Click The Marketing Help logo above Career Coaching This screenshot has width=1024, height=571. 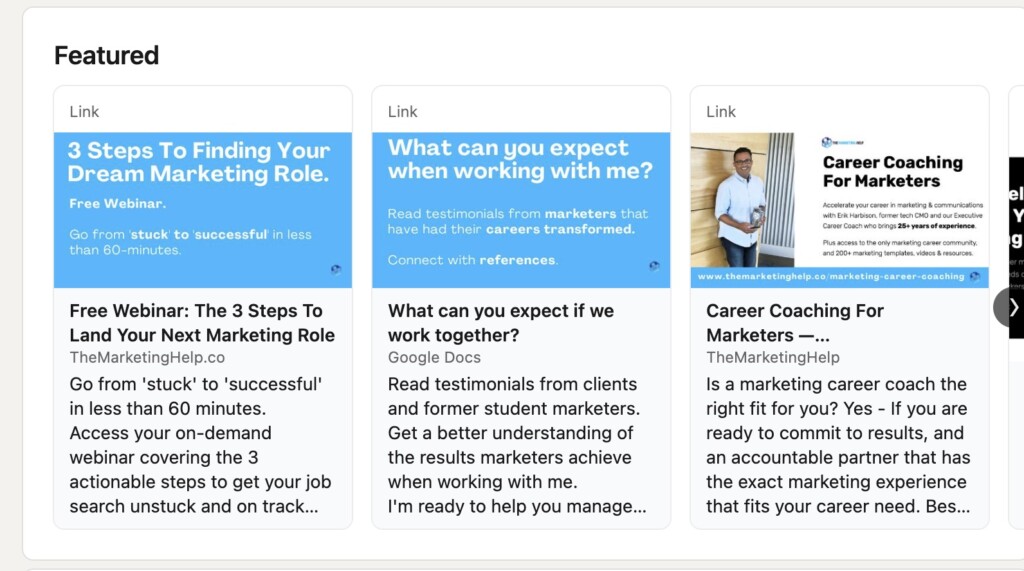tap(843, 142)
